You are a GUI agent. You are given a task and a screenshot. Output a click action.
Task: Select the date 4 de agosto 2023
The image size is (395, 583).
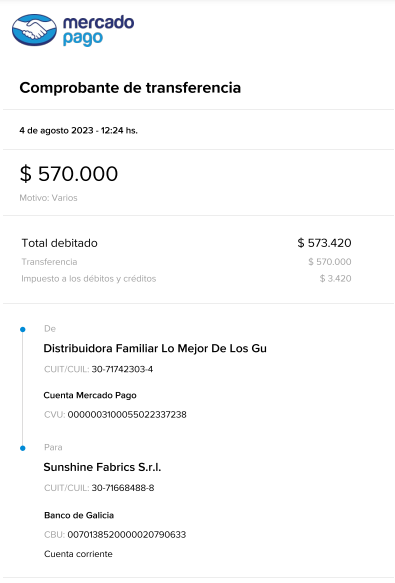tap(56, 131)
